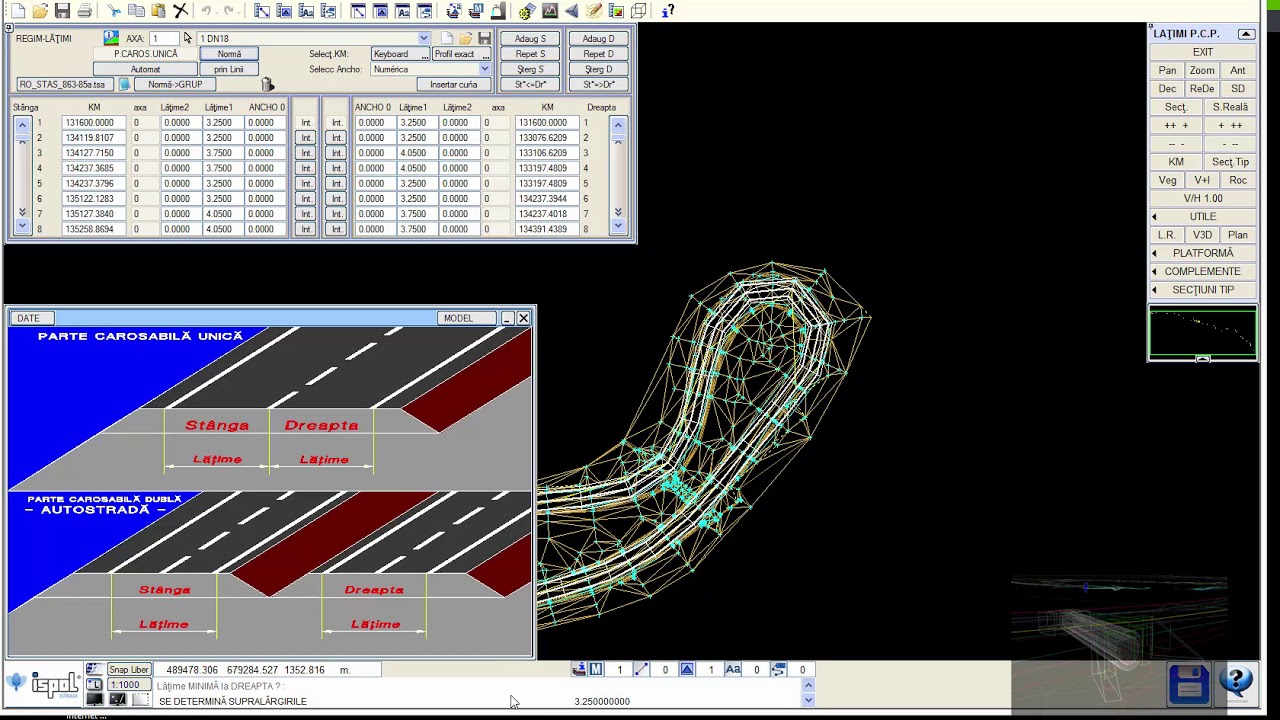This screenshot has width=1280, height=720.
Task: Click the help question mark icon in the toolbar
Action: pos(668,11)
